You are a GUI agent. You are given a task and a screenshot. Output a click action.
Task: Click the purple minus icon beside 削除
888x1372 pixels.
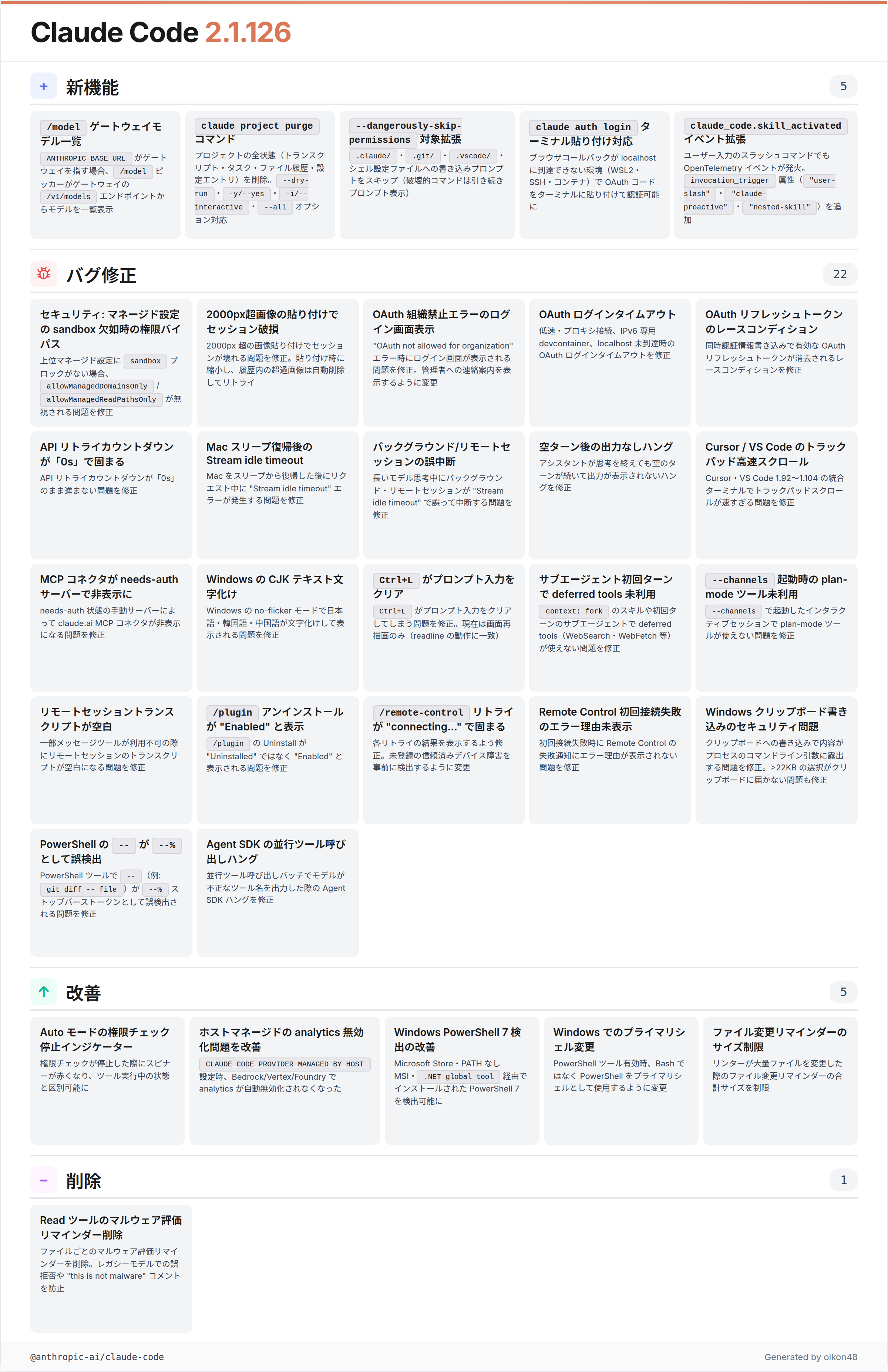coord(43,1180)
